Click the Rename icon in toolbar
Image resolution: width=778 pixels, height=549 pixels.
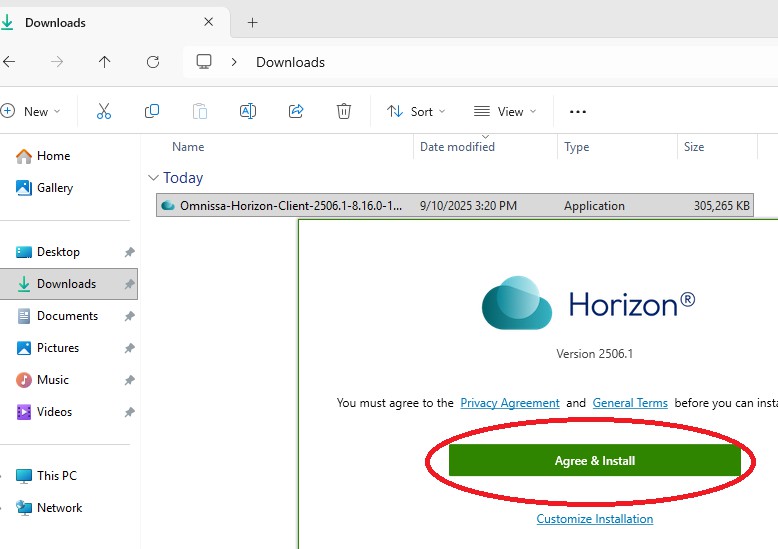tap(248, 111)
